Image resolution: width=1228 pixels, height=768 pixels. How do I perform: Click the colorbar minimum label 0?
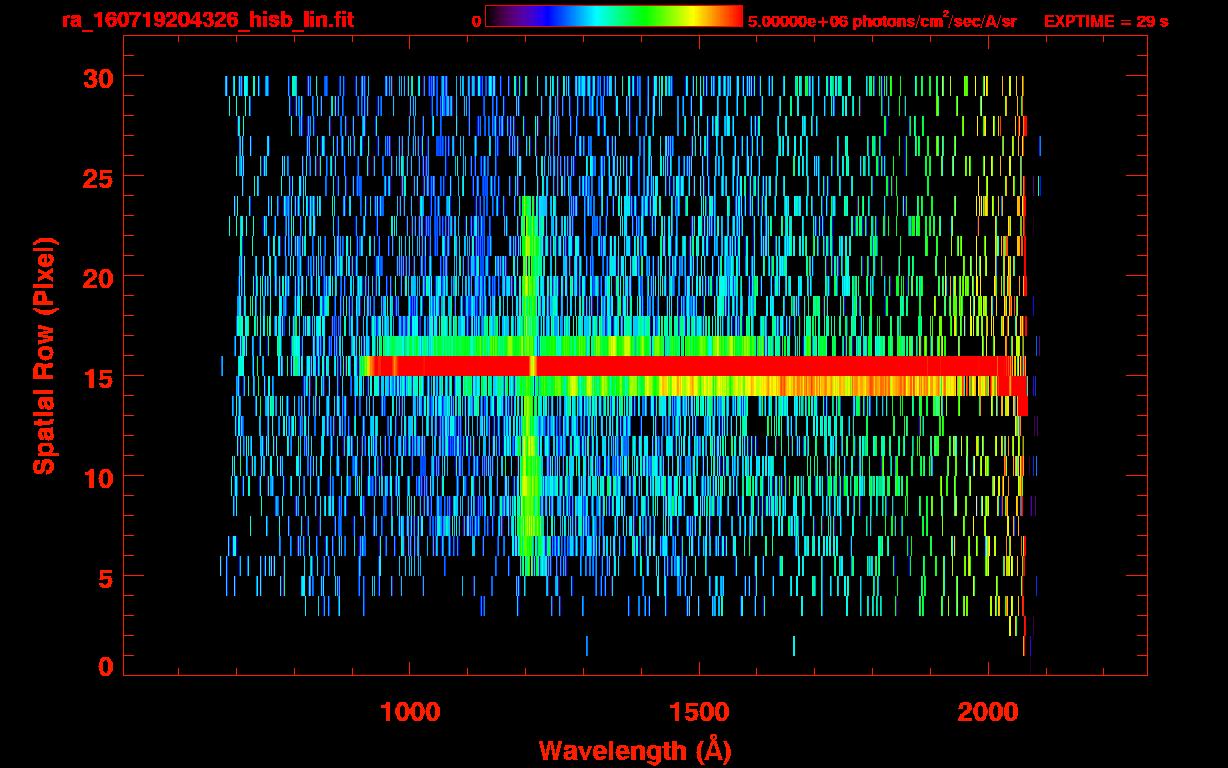(476, 21)
